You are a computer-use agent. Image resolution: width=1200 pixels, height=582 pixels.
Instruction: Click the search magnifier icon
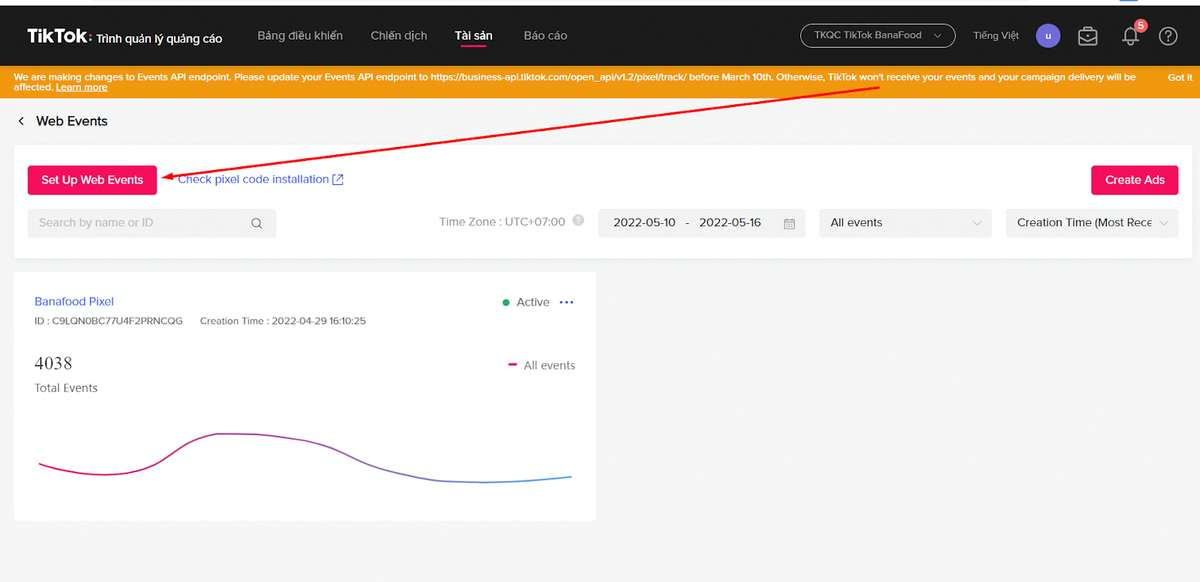pos(257,223)
